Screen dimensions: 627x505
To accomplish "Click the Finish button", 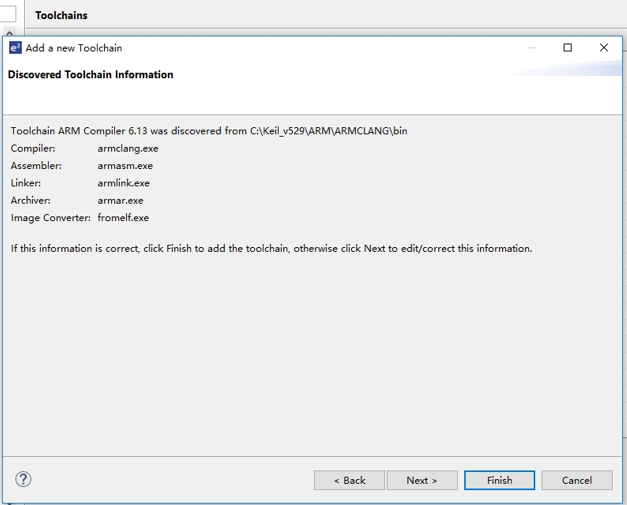I will tap(499, 480).
